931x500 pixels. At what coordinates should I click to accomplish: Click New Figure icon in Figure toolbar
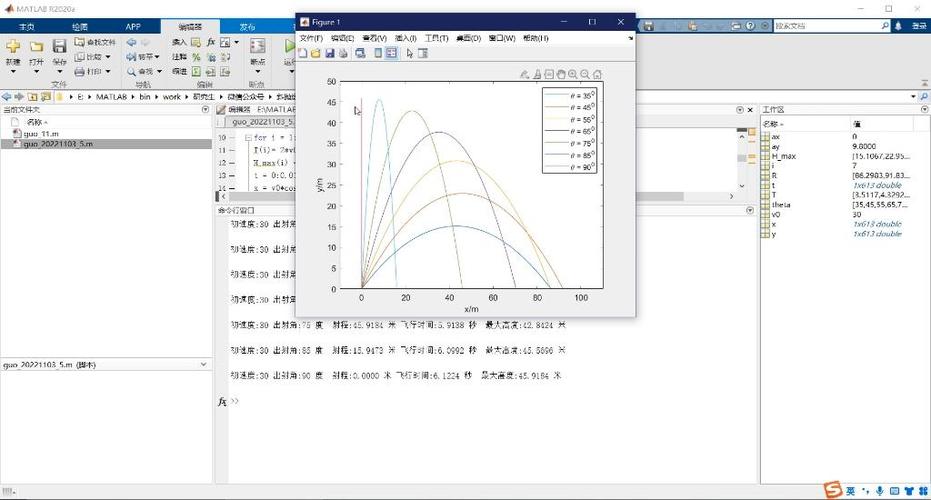pos(303,53)
